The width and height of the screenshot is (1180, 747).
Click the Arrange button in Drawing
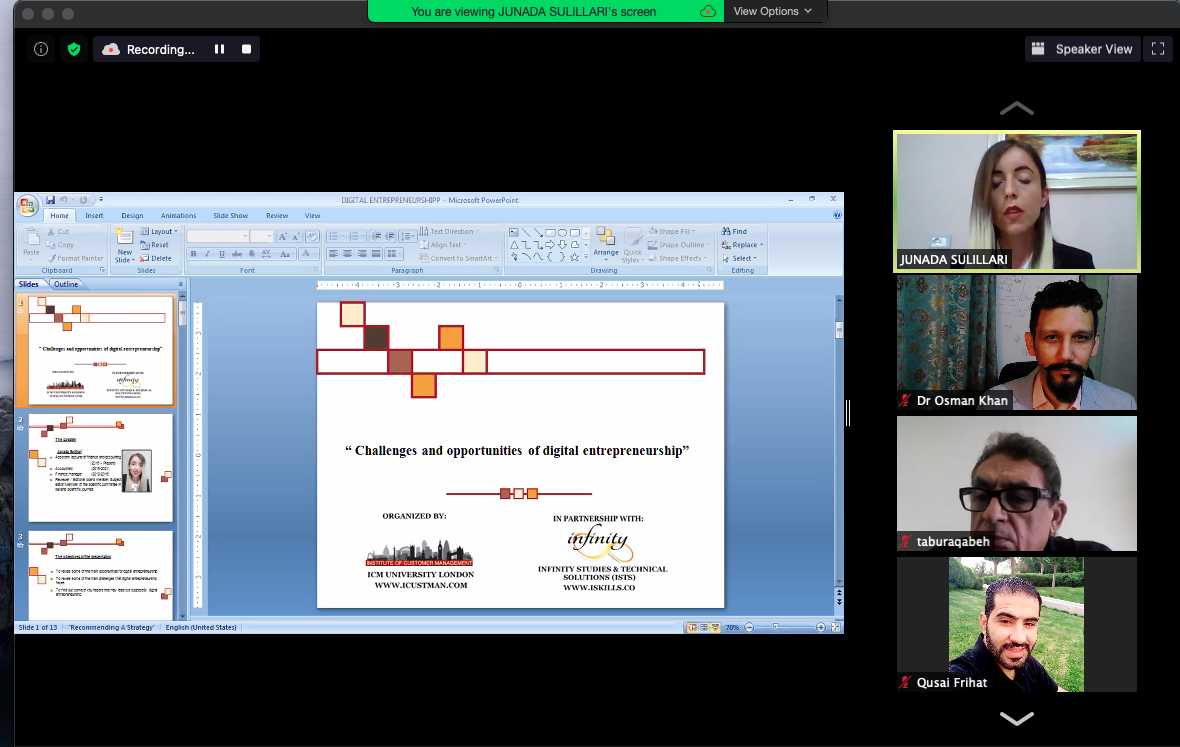pos(605,243)
